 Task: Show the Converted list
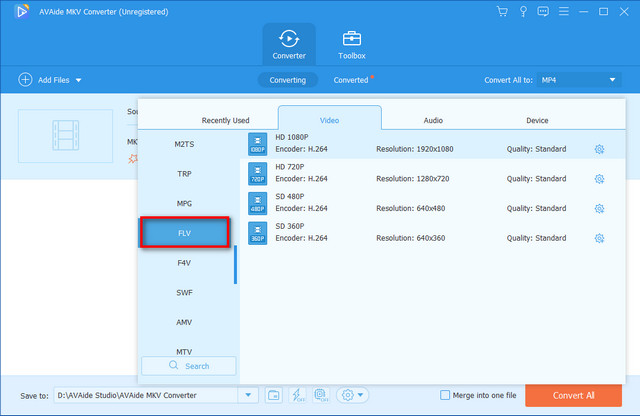click(x=351, y=80)
